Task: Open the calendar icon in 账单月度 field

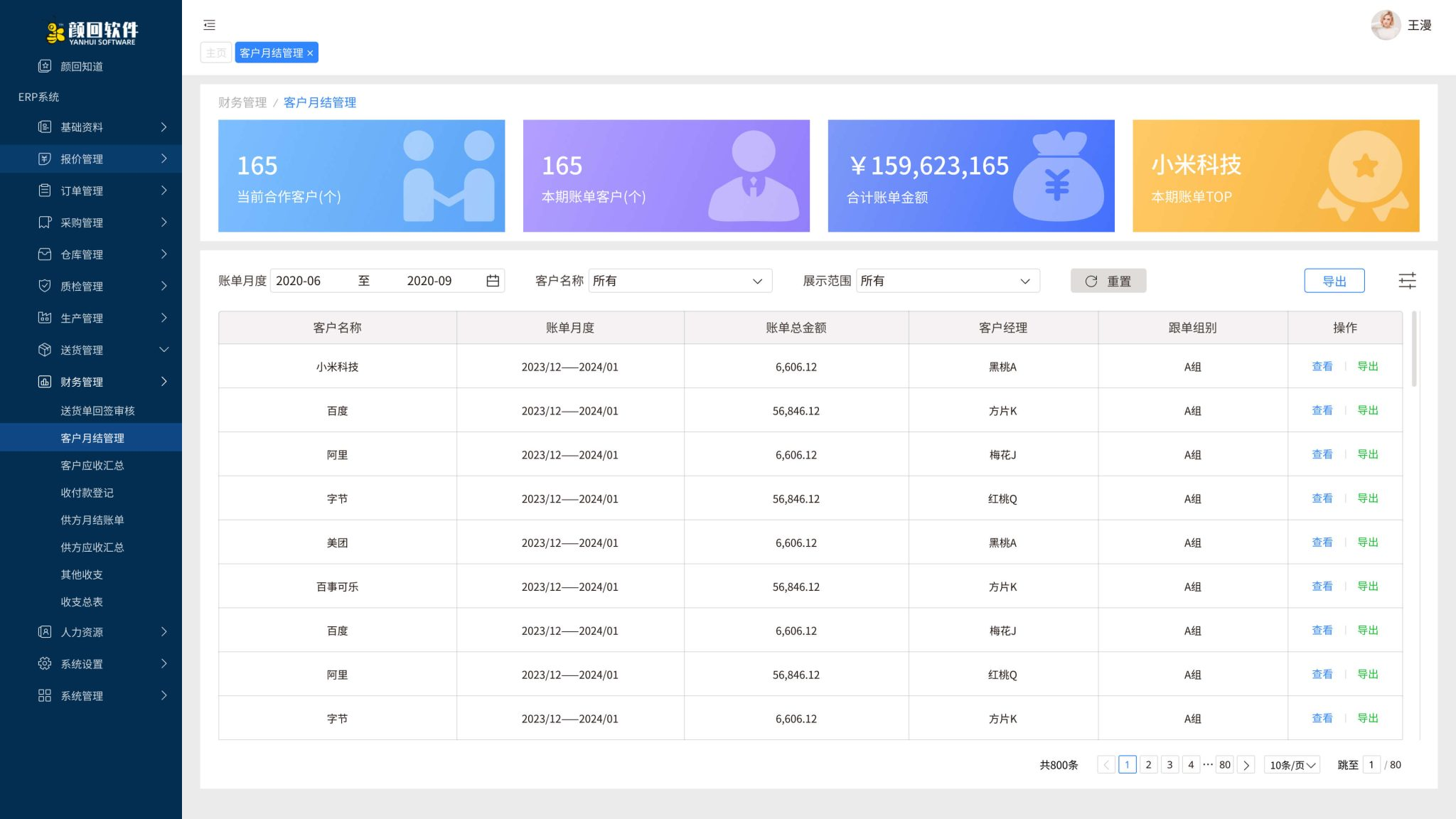Action: [x=493, y=281]
